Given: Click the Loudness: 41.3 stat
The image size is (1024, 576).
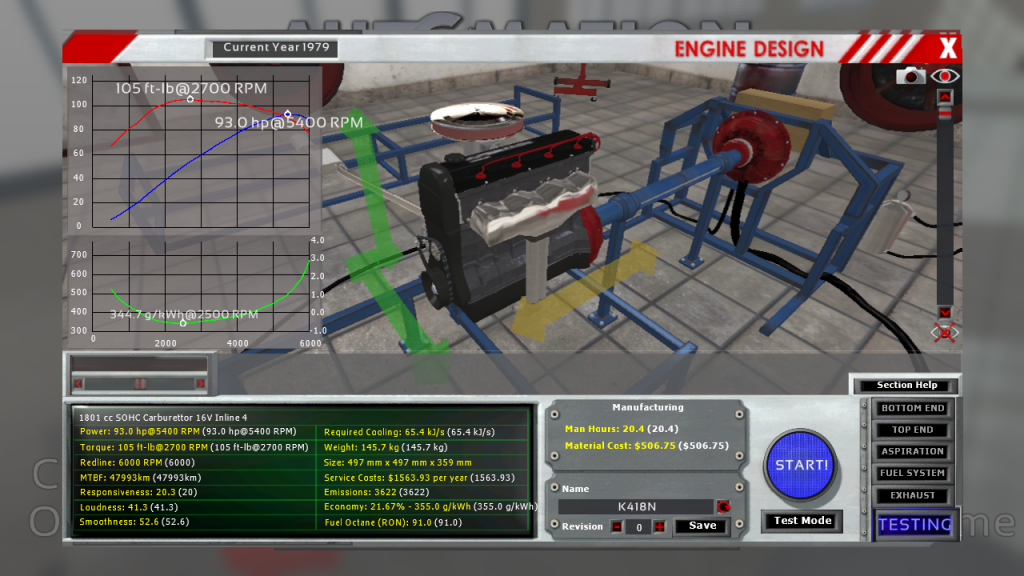Looking at the screenshot, I should [129, 507].
